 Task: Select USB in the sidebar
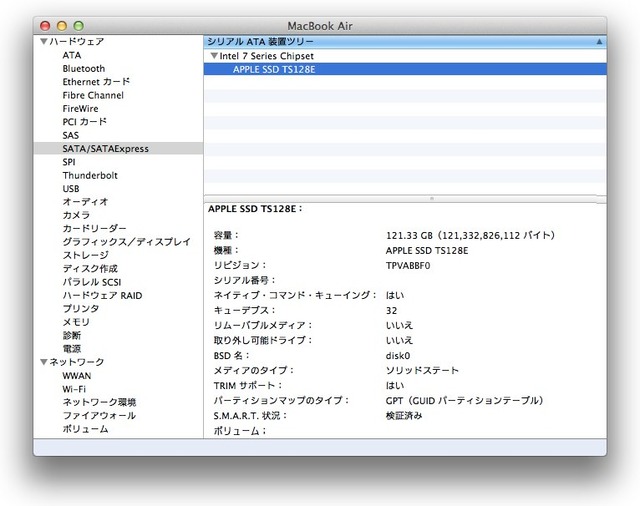click(x=71, y=189)
